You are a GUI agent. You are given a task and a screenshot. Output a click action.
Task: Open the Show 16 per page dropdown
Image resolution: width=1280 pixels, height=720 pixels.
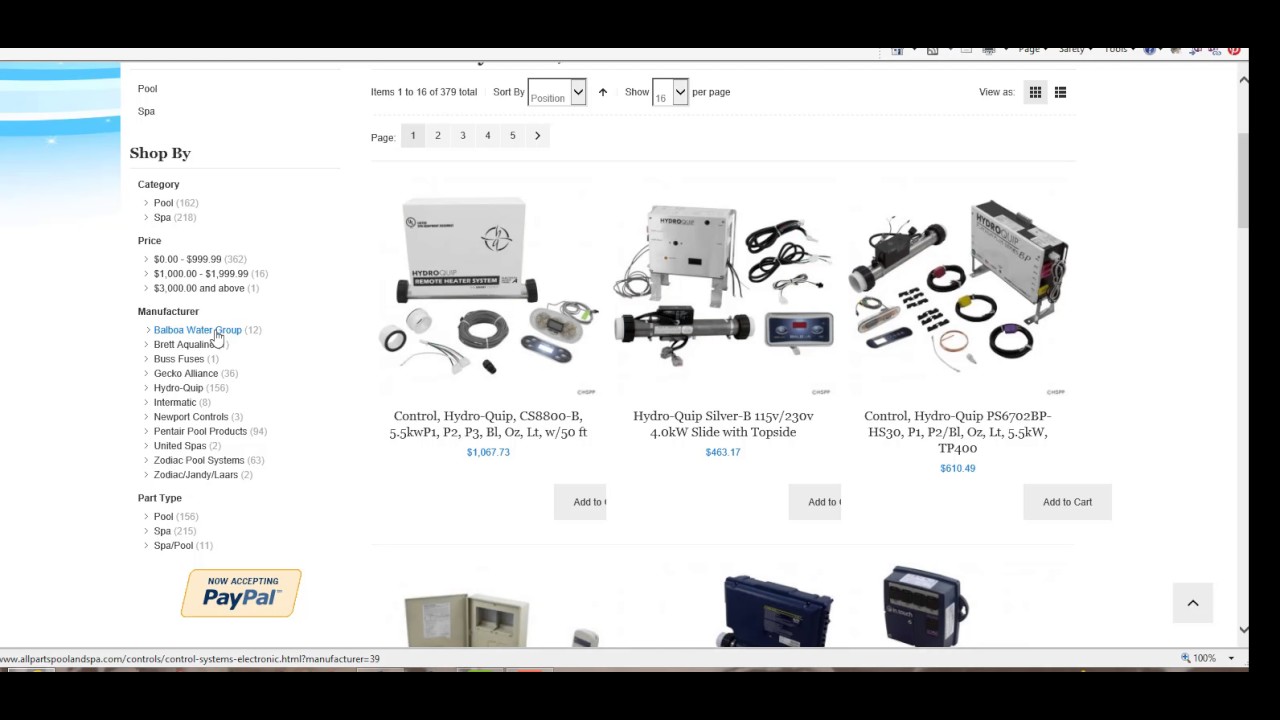click(x=669, y=92)
